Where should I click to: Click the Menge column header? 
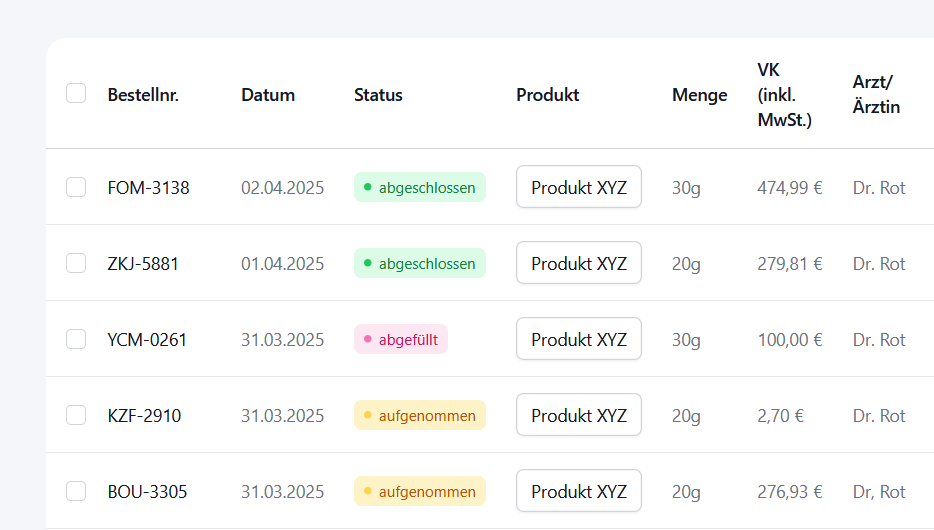coord(699,95)
